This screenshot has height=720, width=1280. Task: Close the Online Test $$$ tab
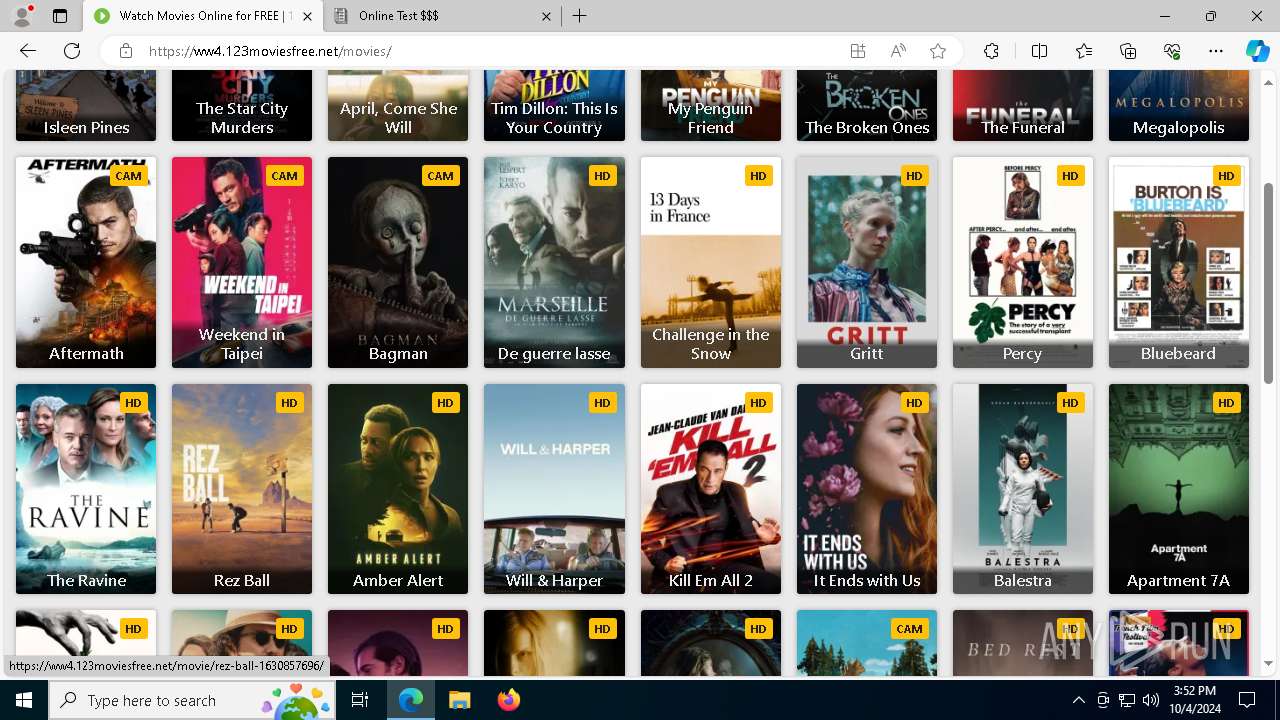coord(547,16)
